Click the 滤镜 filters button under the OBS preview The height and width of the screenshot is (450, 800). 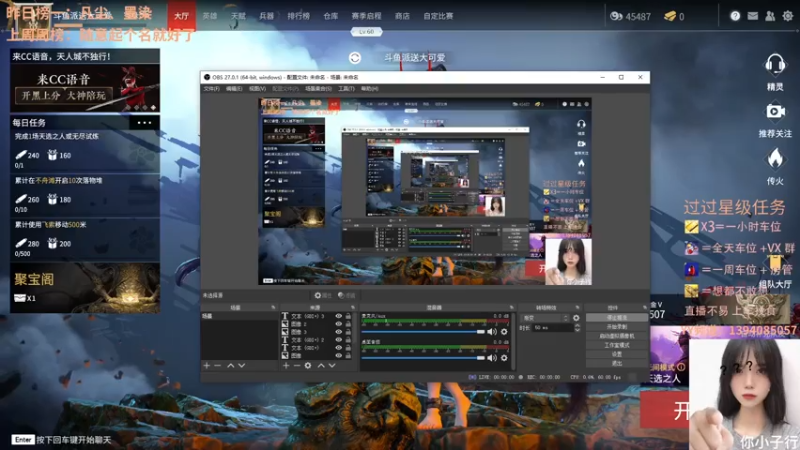point(346,295)
